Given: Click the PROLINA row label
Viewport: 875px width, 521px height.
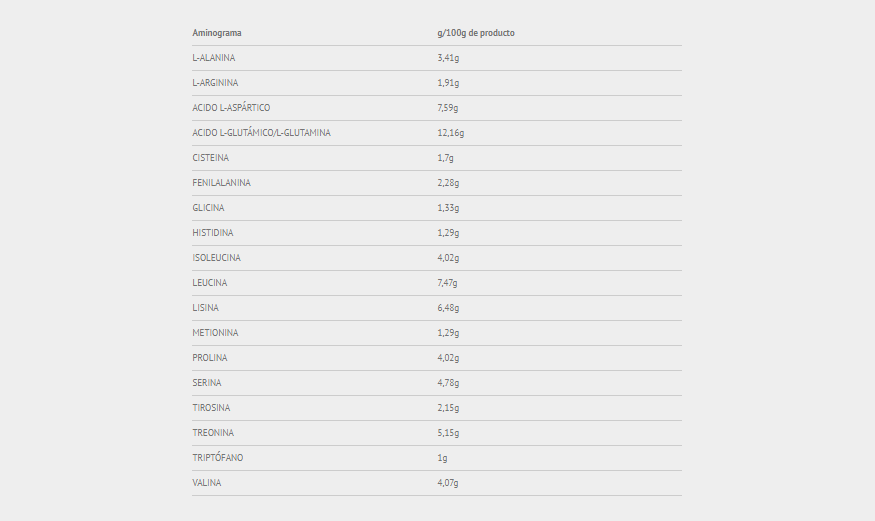Looking at the screenshot, I should tap(210, 358).
